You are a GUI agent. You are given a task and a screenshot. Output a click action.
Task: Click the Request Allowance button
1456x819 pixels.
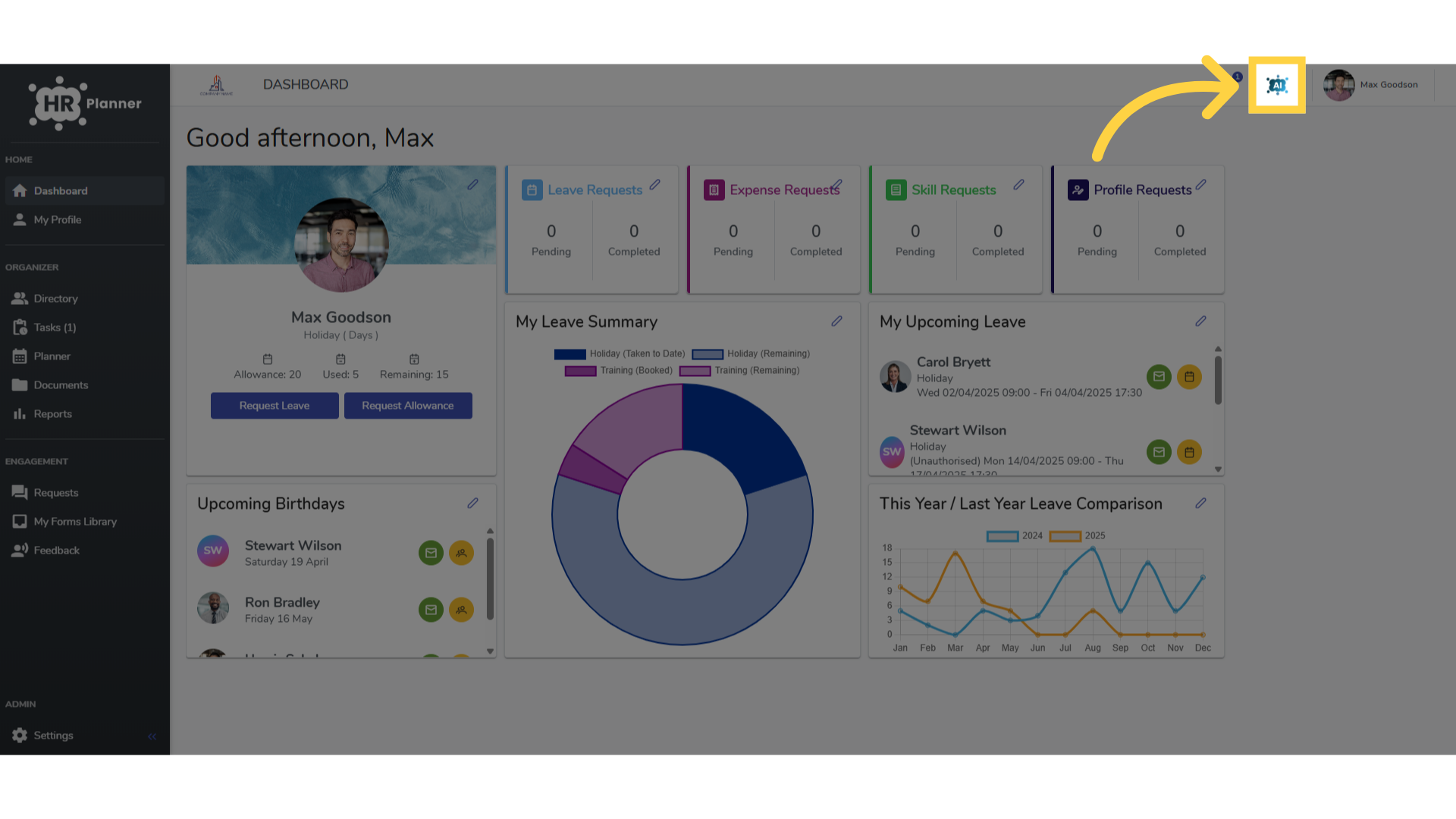point(408,406)
